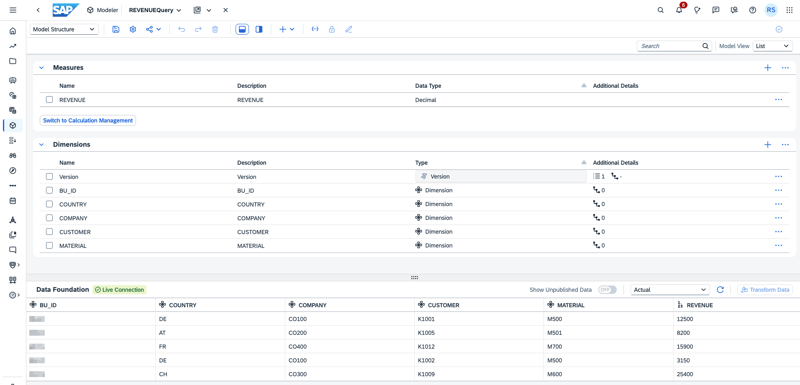Check the REVENUE measure checkbox

pos(49,100)
